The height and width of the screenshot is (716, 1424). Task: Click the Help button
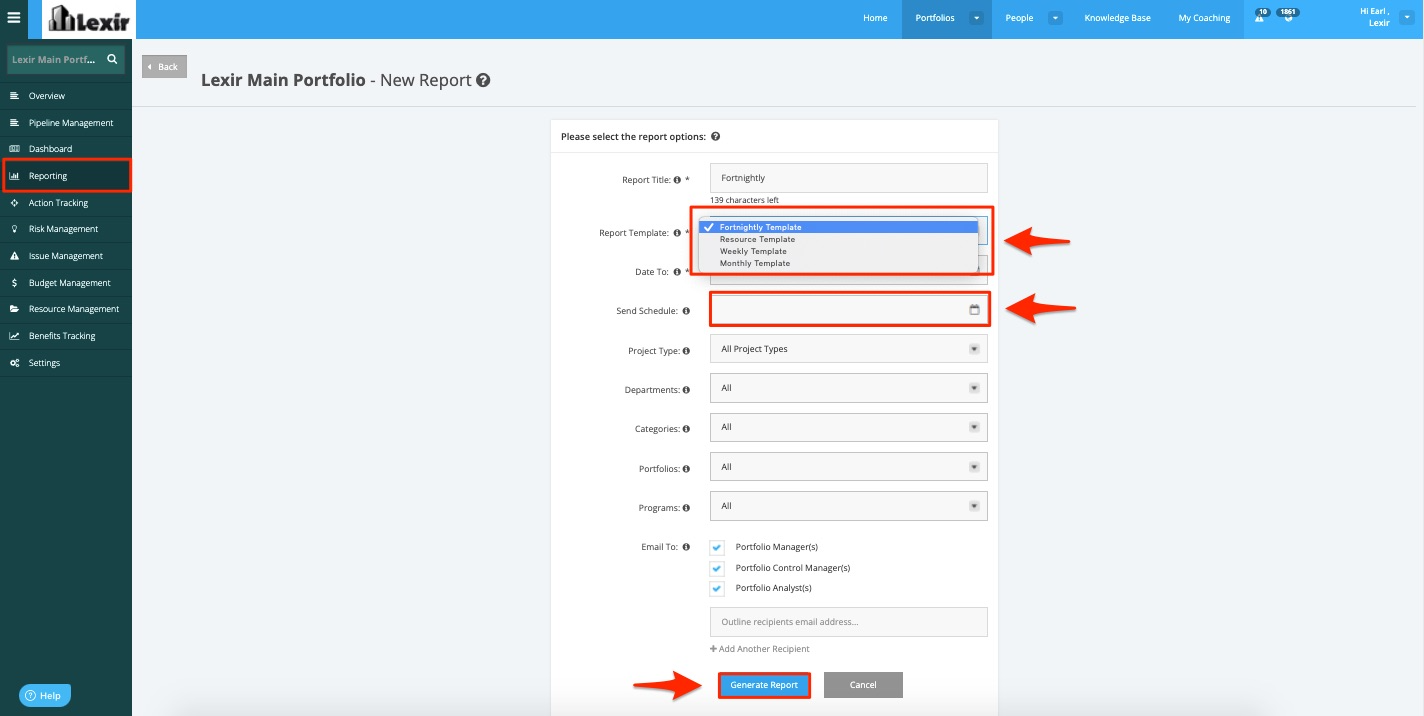click(x=45, y=695)
